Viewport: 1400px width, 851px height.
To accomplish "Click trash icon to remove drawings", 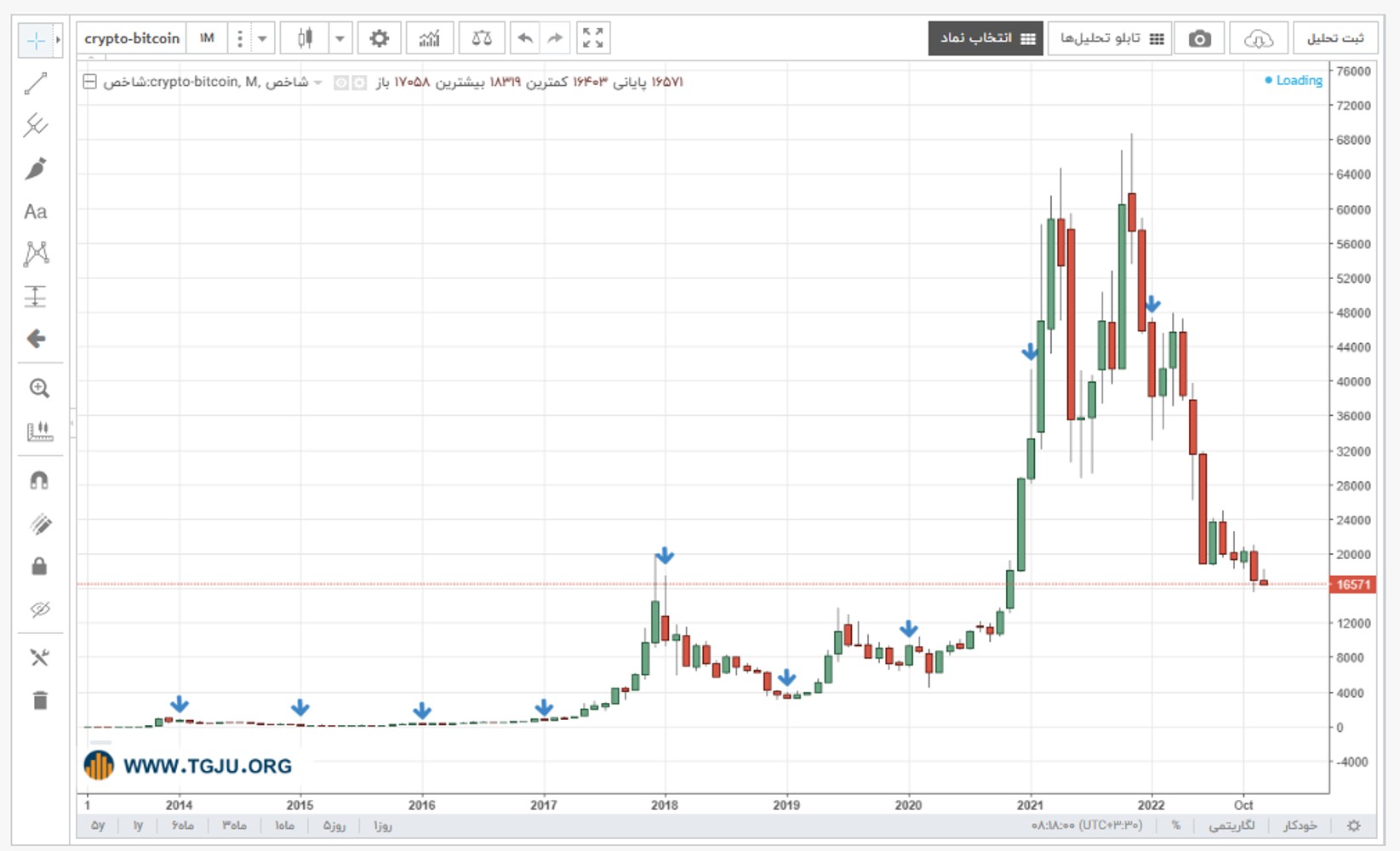I will coord(39,700).
